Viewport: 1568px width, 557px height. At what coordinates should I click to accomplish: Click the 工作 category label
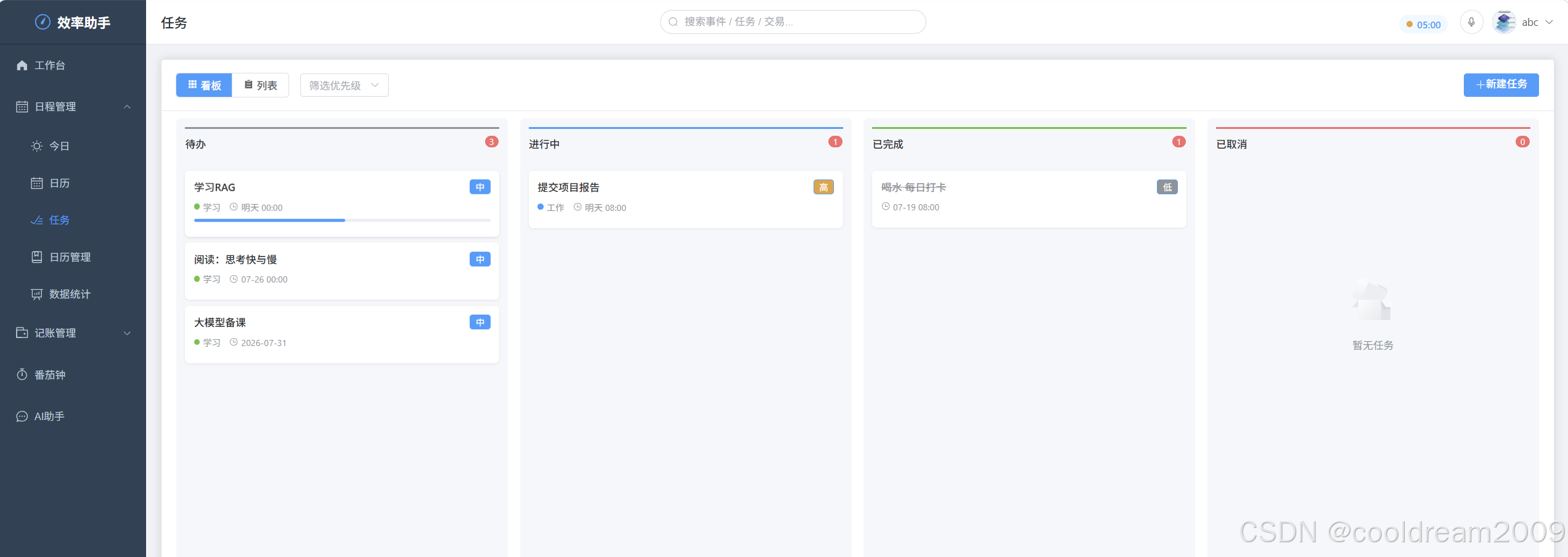coord(555,208)
